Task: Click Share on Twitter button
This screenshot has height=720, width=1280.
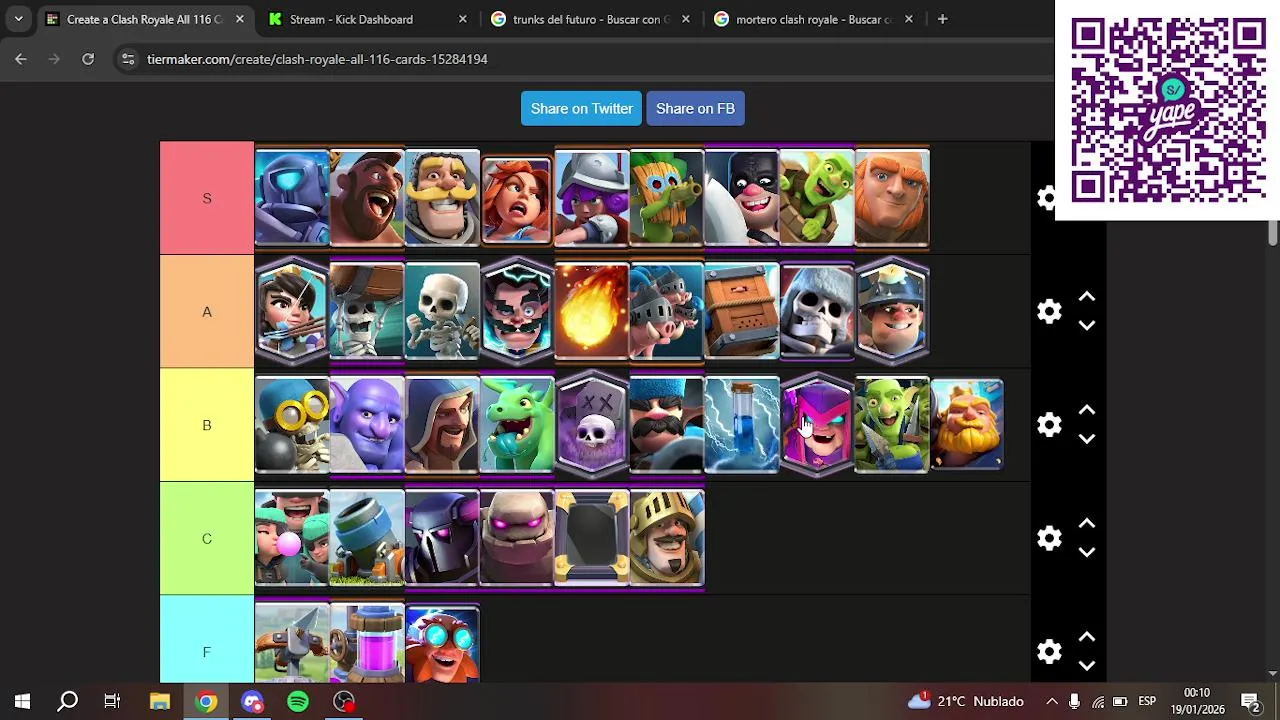Action: [x=581, y=108]
